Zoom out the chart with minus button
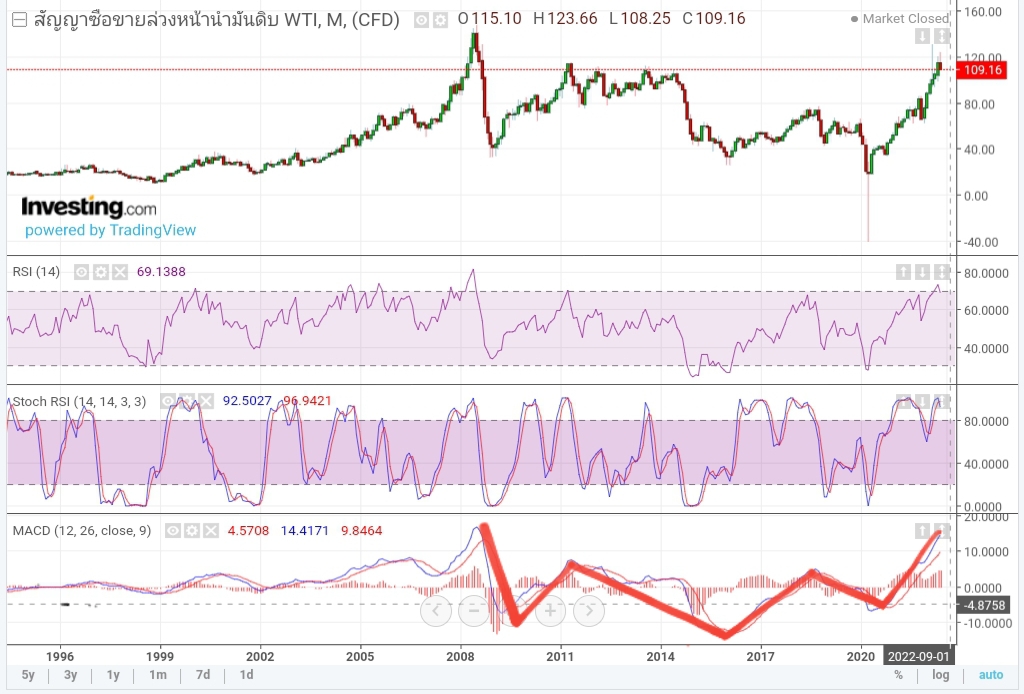This screenshot has height=694, width=1024. 474,610
